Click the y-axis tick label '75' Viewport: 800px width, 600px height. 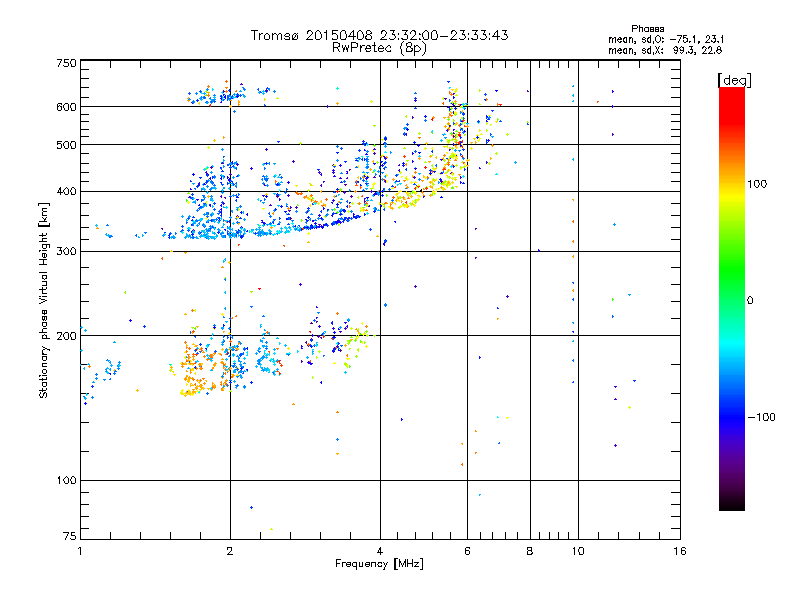point(70,536)
